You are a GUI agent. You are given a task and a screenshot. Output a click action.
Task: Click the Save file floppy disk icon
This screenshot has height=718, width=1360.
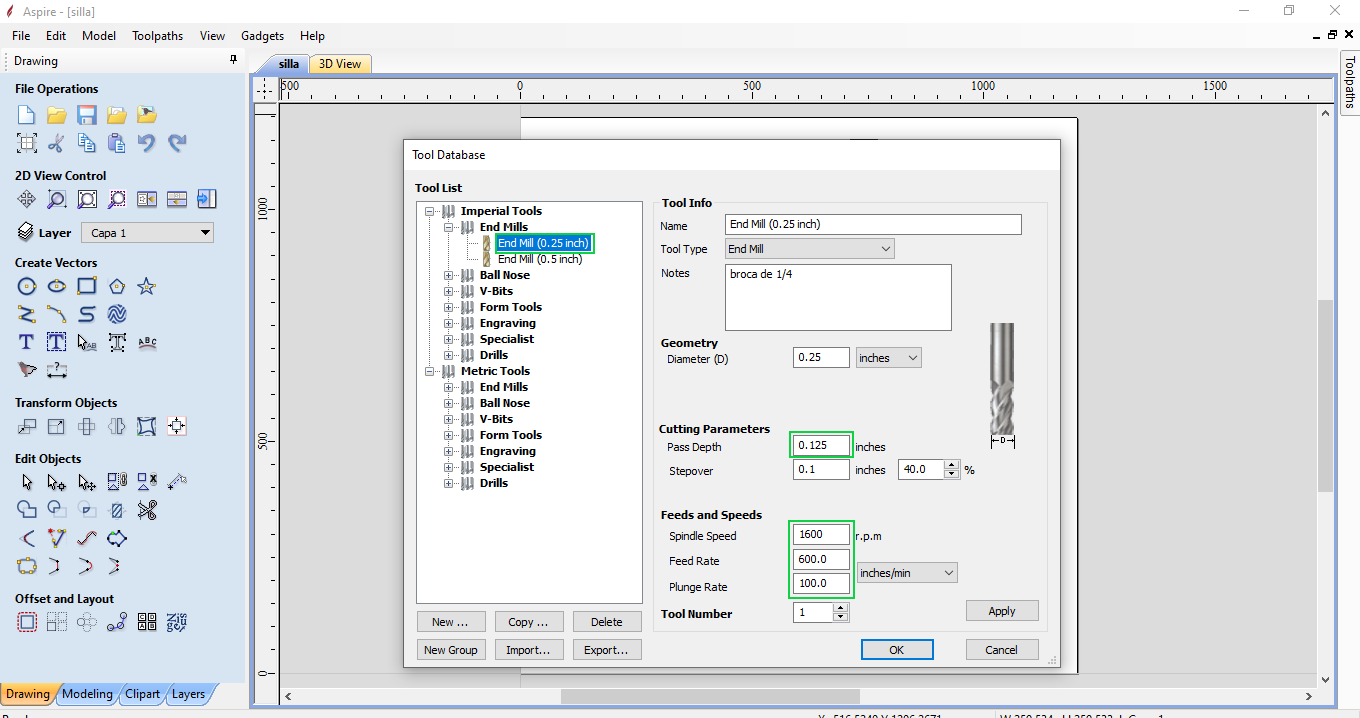(87, 115)
